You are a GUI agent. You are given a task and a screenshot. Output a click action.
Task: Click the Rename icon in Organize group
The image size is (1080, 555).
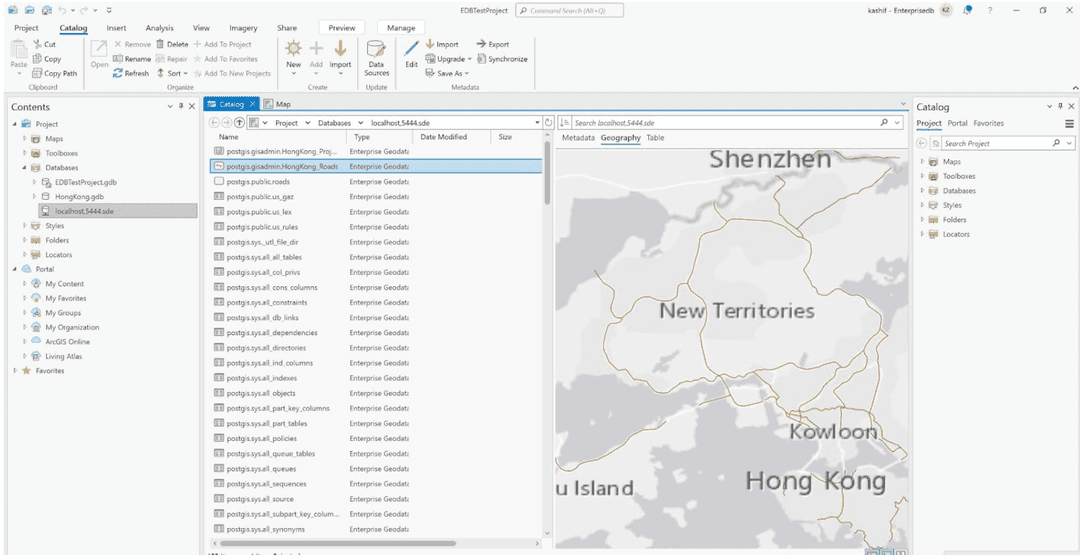[x=118, y=59]
